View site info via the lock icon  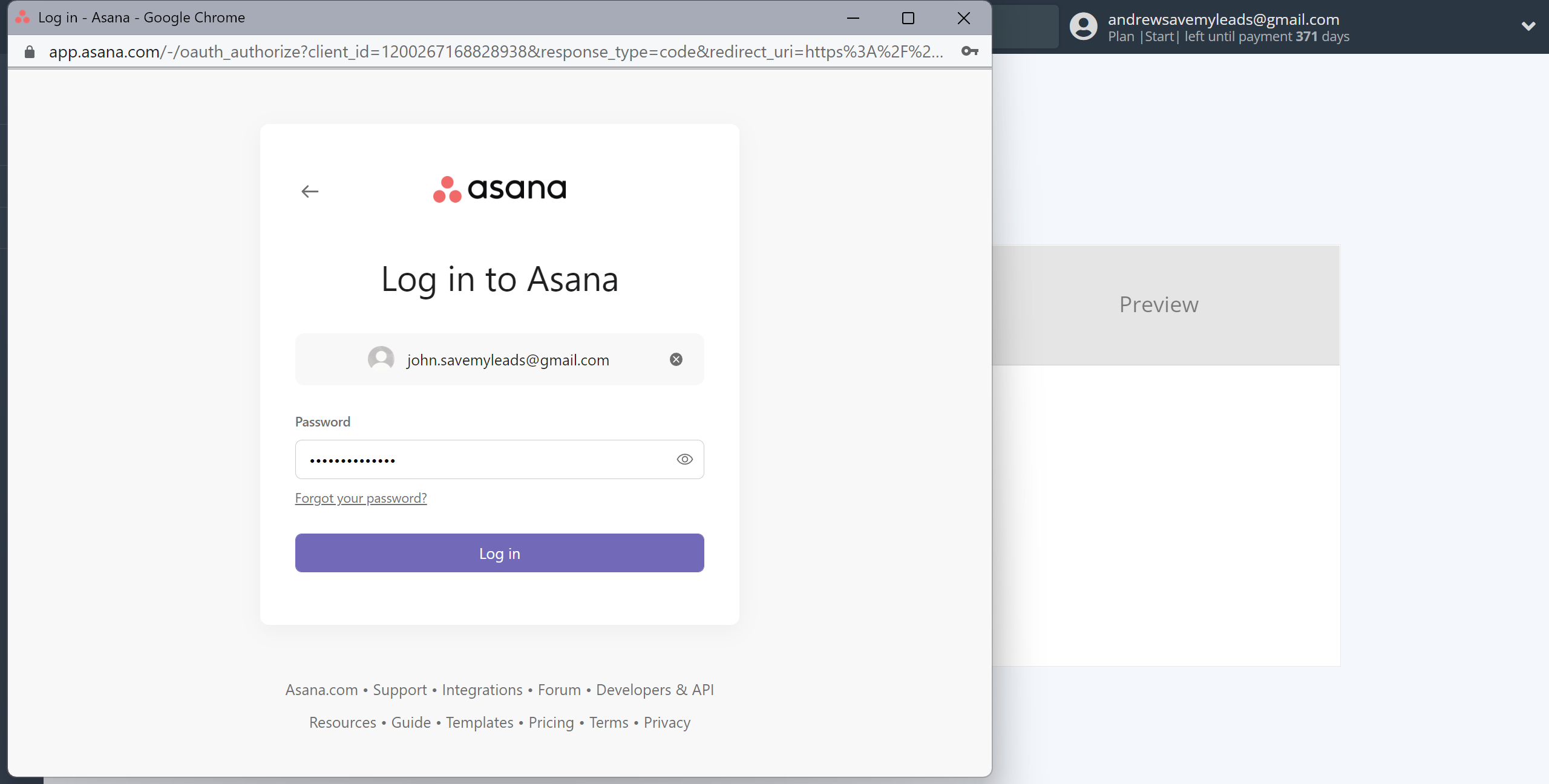click(30, 52)
